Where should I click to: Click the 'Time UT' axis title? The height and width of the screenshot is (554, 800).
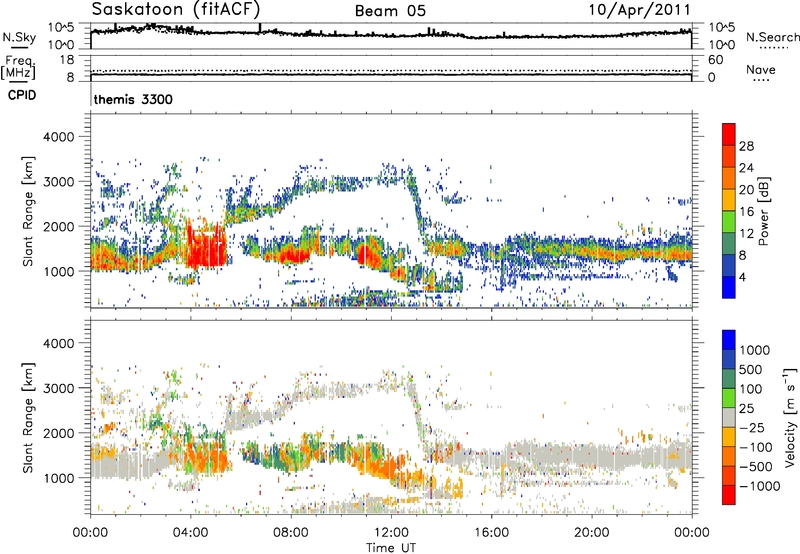tap(391, 548)
